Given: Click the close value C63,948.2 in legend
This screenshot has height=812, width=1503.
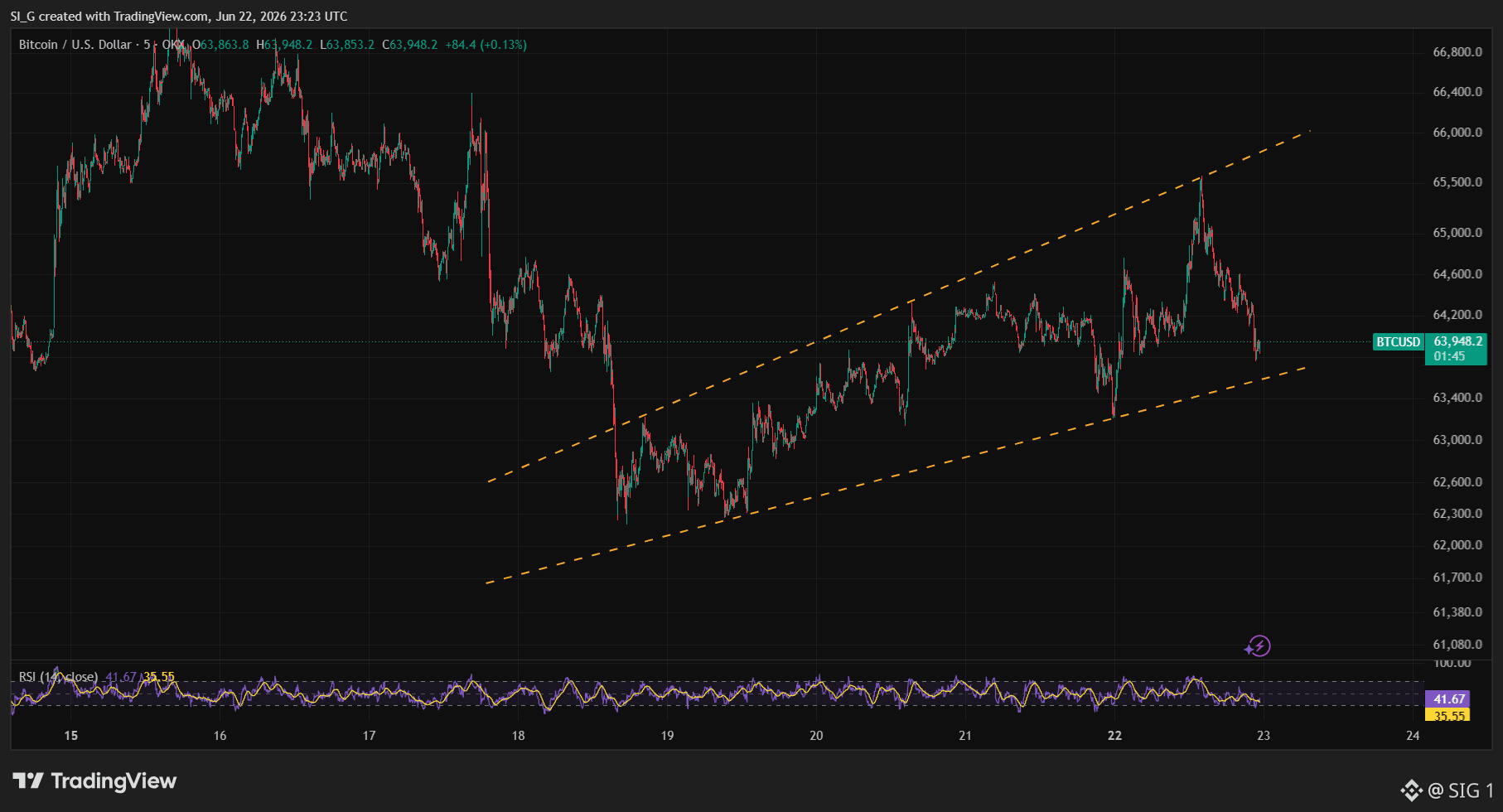Looking at the screenshot, I should click(x=409, y=45).
